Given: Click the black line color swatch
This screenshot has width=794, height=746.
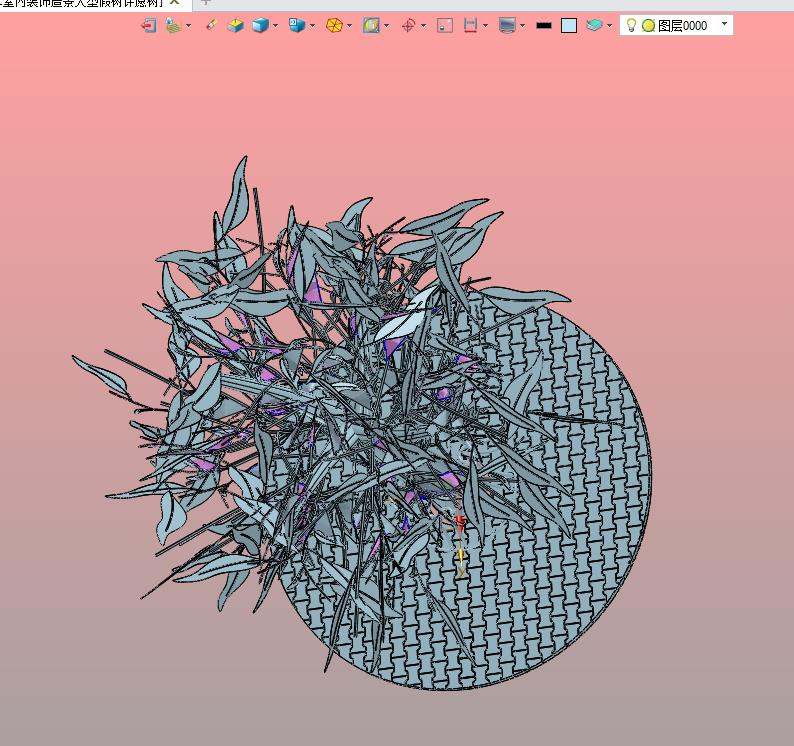Looking at the screenshot, I should [x=544, y=25].
